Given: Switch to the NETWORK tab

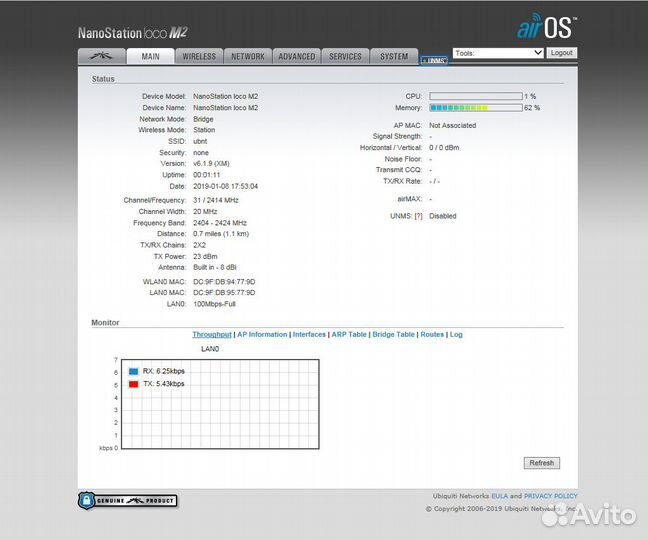Looking at the screenshot, I should [248, 56].
